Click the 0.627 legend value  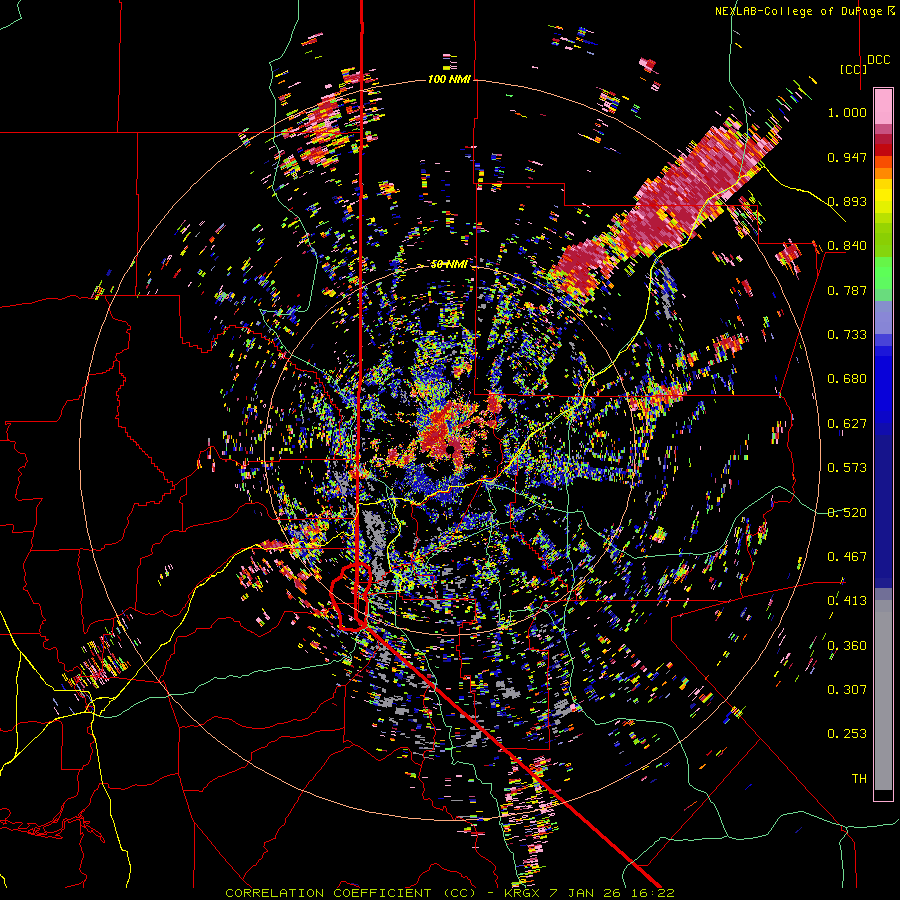tap(847, 424)
